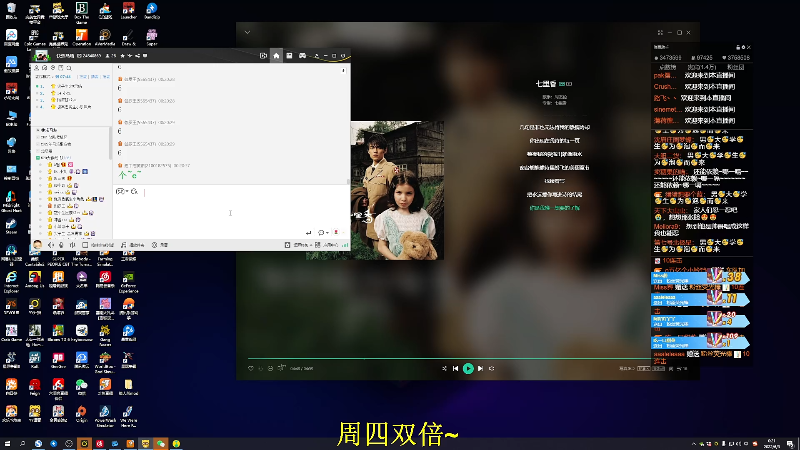Viewport: 800px width, 450px height.
Task: Click into the chat message input field
Action: point(230,213)
